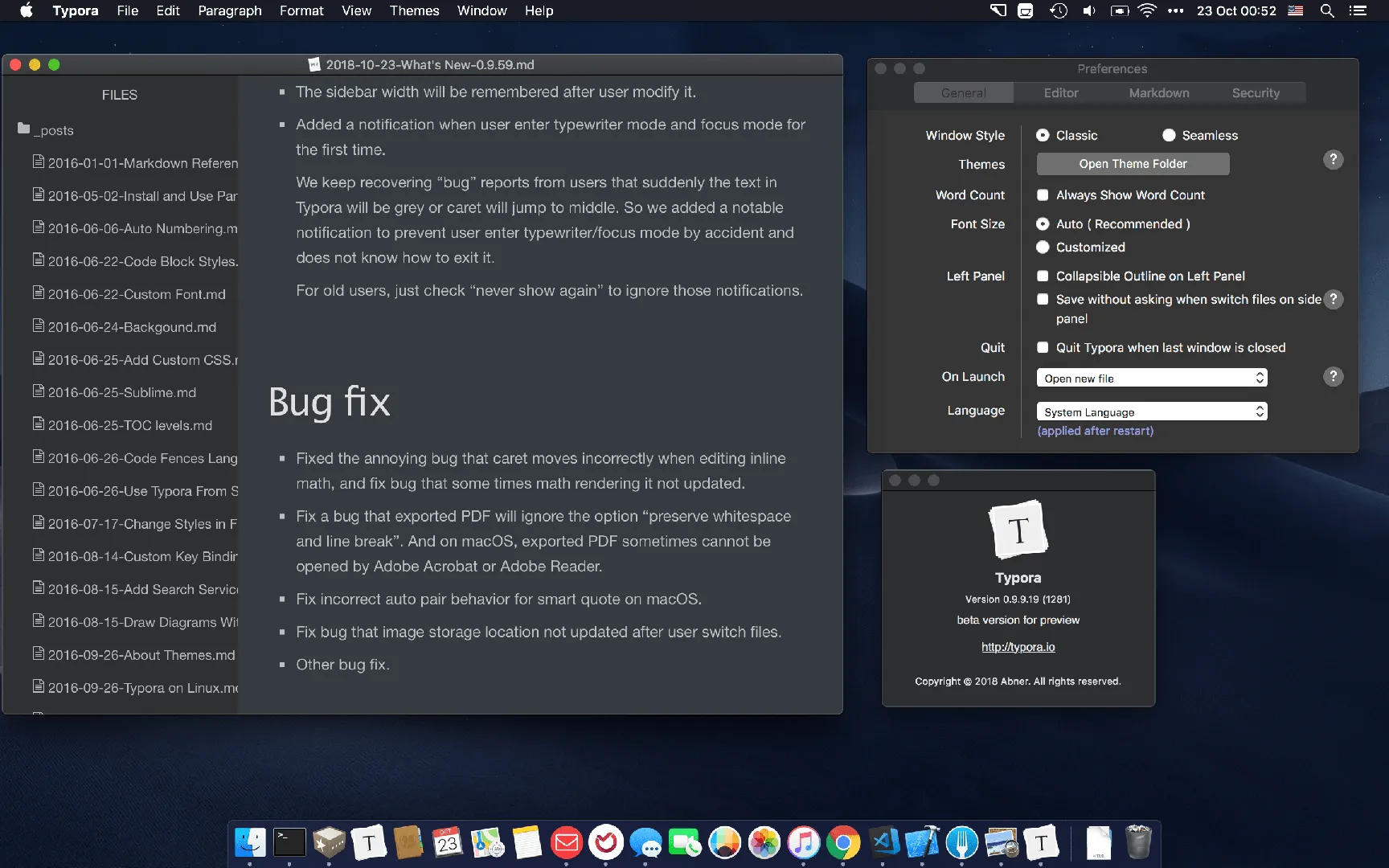The width and height of the screenshot is (1389, 868).
Task: Select Customized font size option
Action: [x=1043, y=247]
